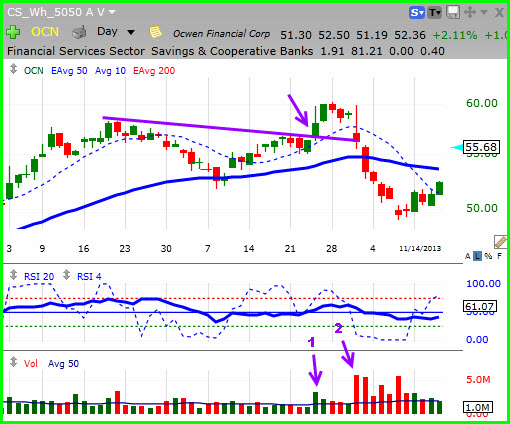The image size is (510, 424).
Task: Open the T template dropdown icon
Action: [434, 13]
